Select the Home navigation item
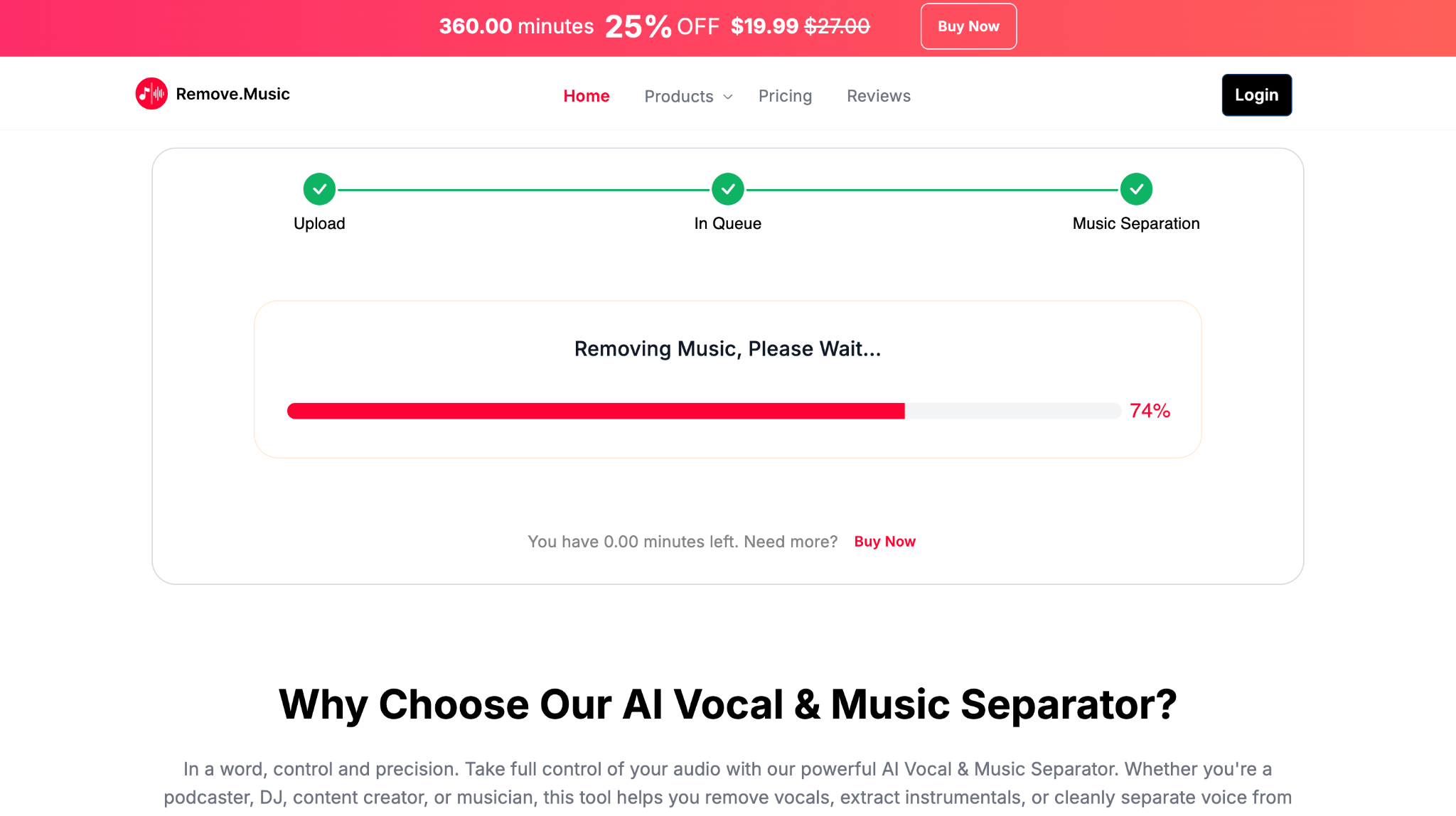This screenshot has height=816, width=1456. point(586,96)
